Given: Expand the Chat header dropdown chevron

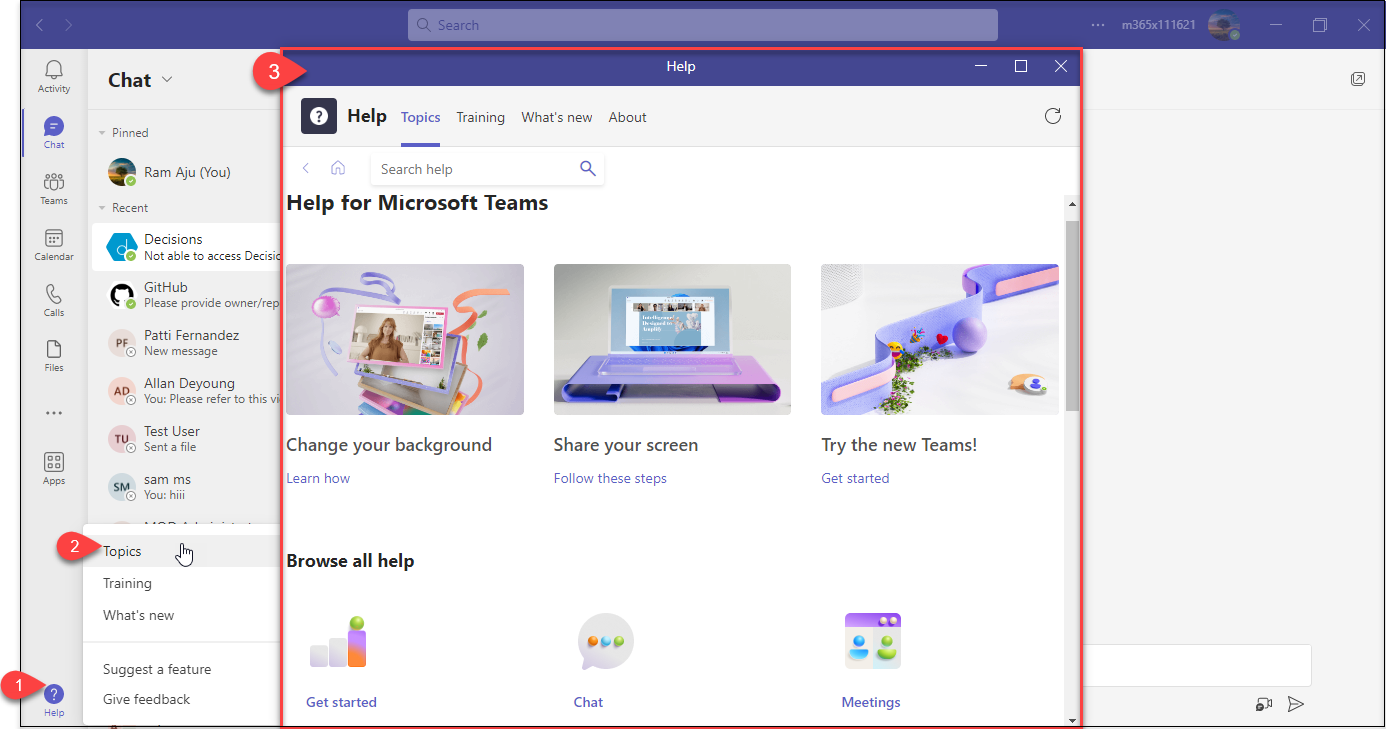Looking at the screenshot, I should [167, 80].
